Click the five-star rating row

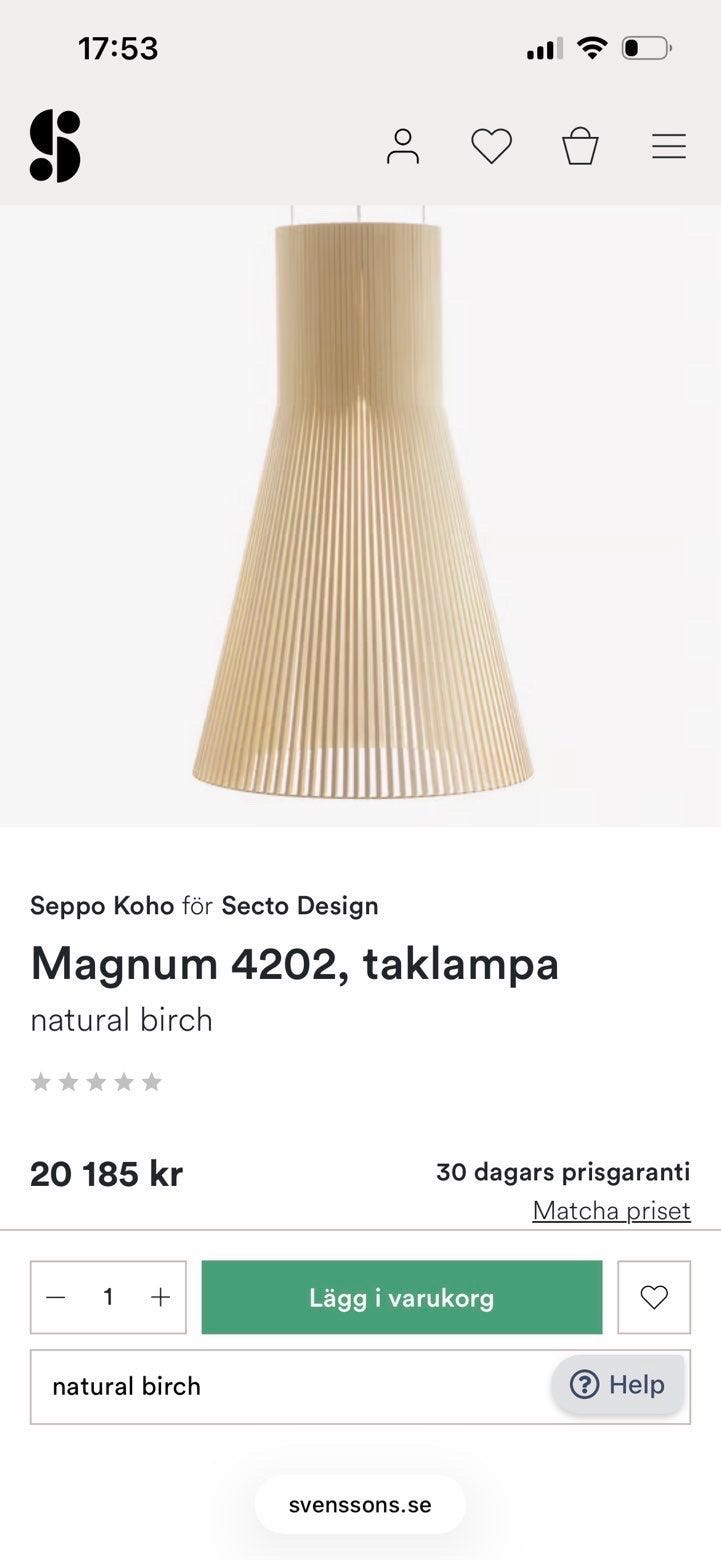[x=96, y=1082]
